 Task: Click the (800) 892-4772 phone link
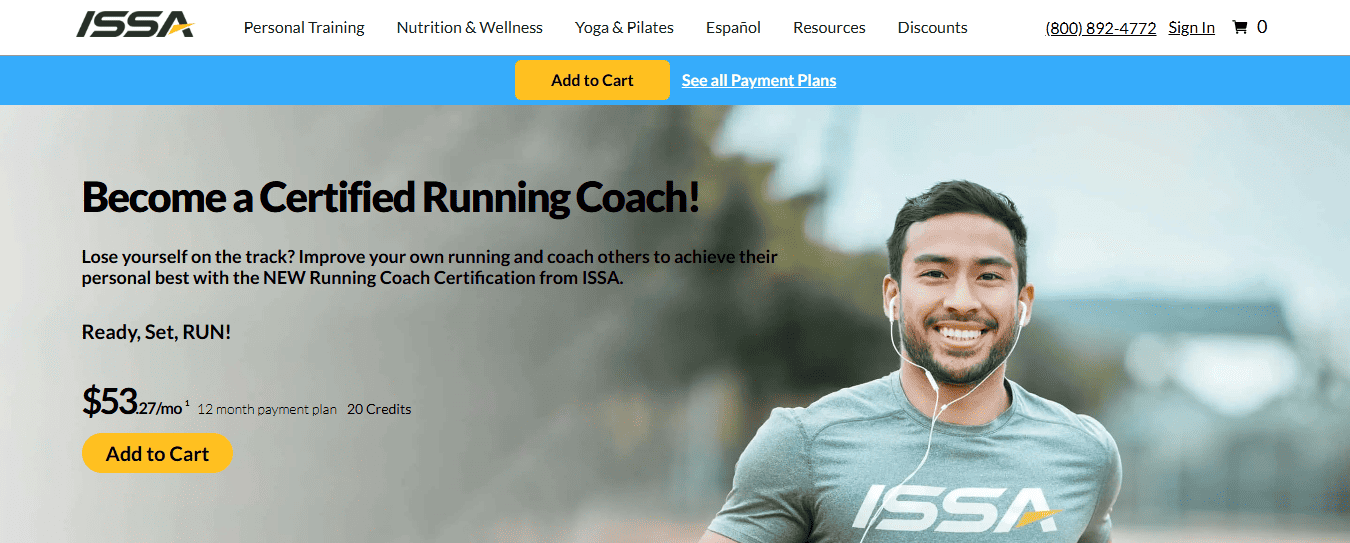1101,28
